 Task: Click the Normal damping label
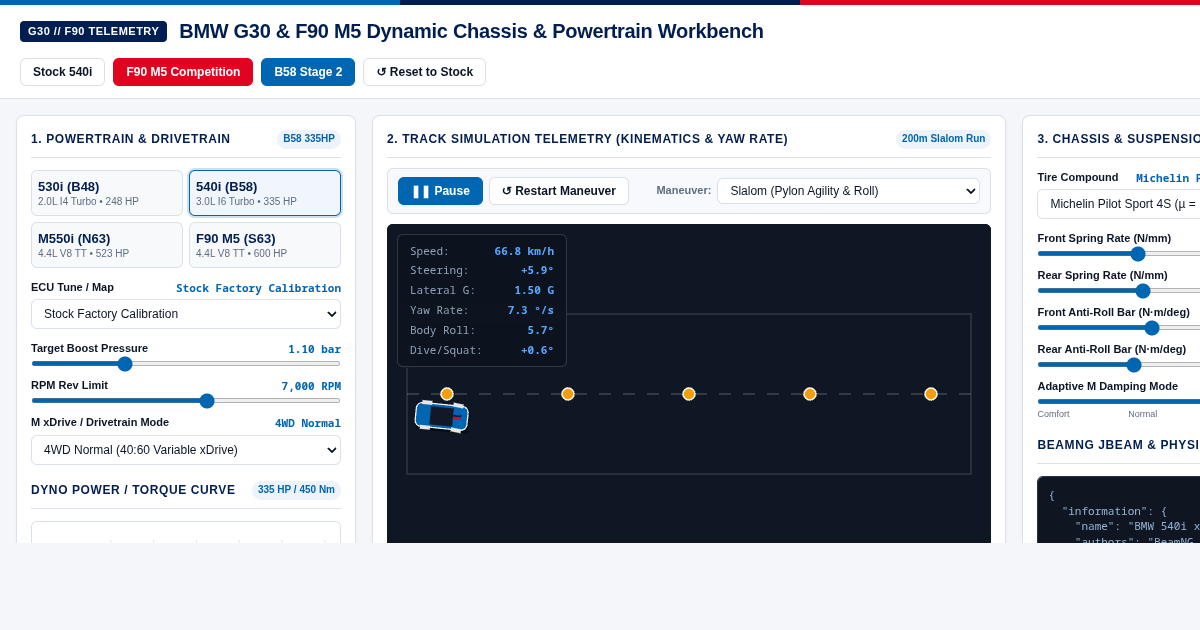1143,414
